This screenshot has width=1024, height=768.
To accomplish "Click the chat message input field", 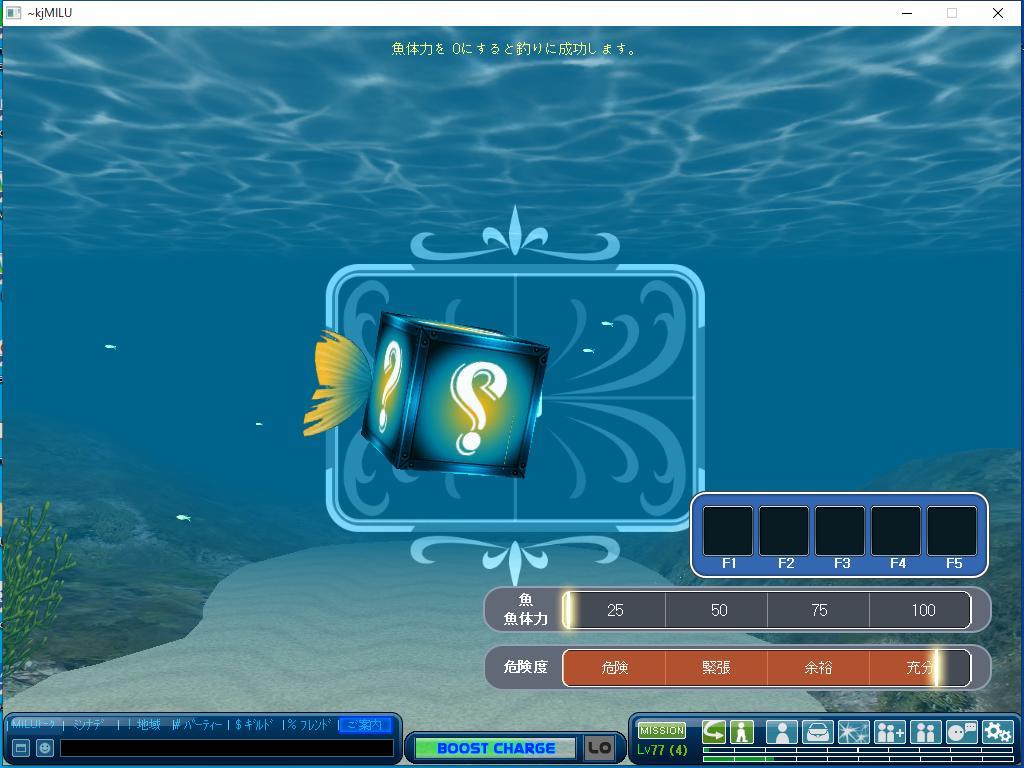I will [226, 748].
